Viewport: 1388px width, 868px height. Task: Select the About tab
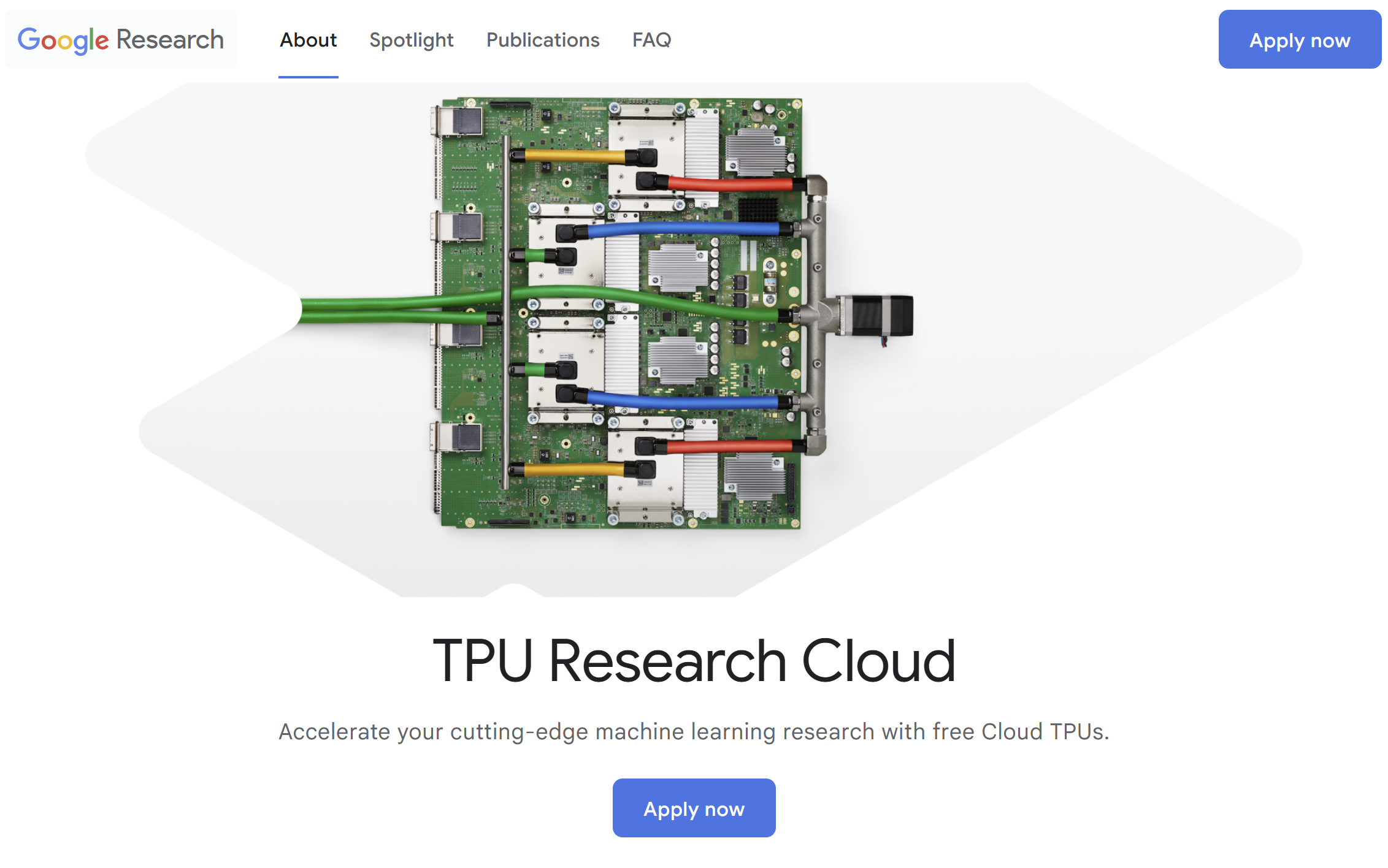(x=308, y=40)
